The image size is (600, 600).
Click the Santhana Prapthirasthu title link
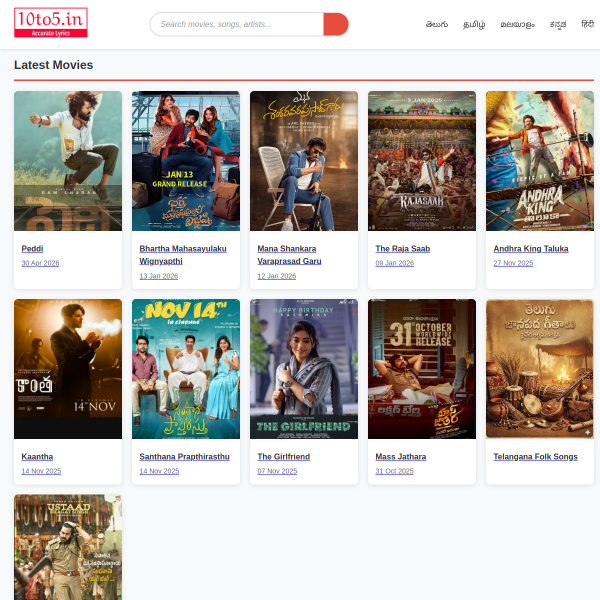coord(184,456)
